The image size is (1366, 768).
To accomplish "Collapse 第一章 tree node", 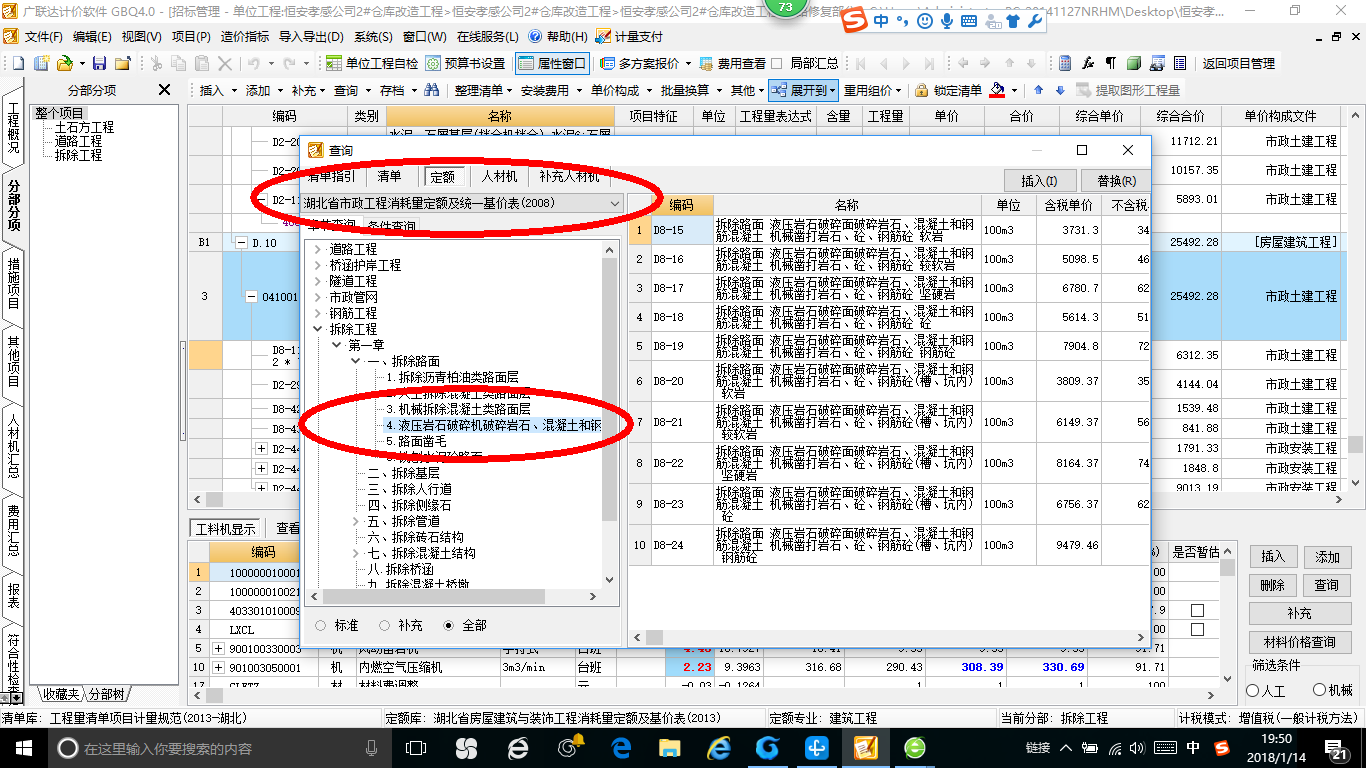I will tap(337, 345).
